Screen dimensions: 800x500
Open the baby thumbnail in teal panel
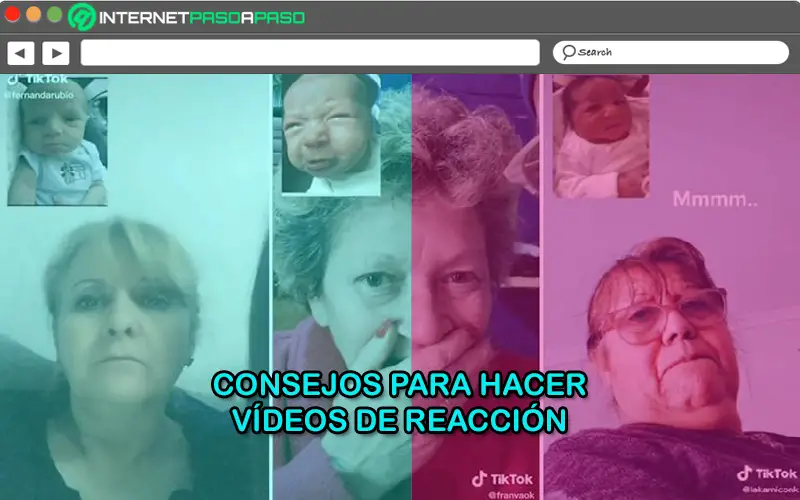[57, 140]
